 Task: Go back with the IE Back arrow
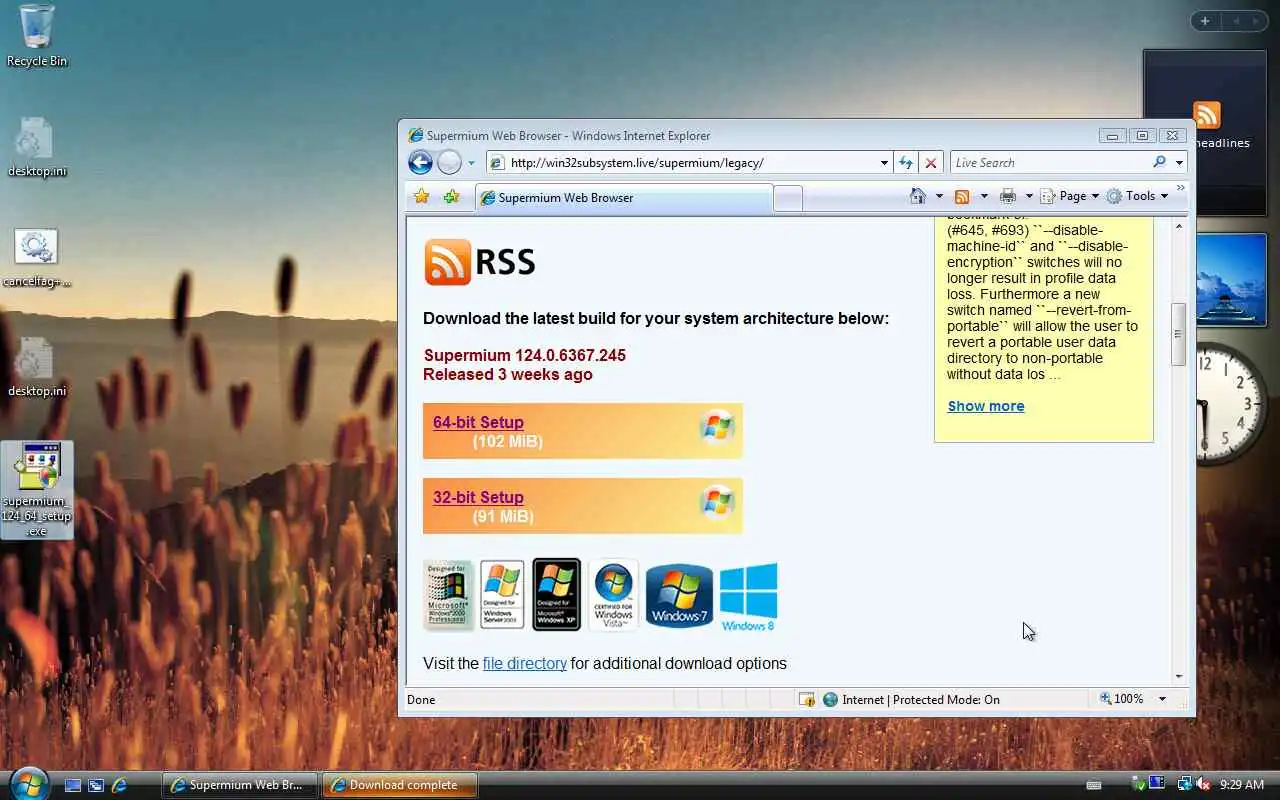(421, 162)
